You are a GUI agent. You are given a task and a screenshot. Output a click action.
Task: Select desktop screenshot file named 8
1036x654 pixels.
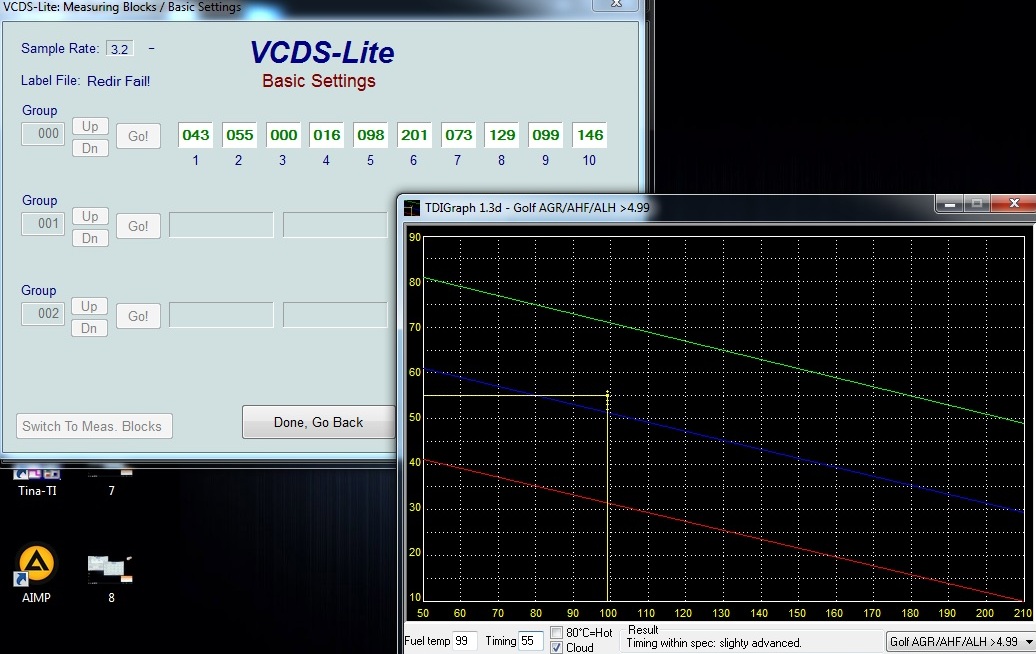tap(110, 571)
